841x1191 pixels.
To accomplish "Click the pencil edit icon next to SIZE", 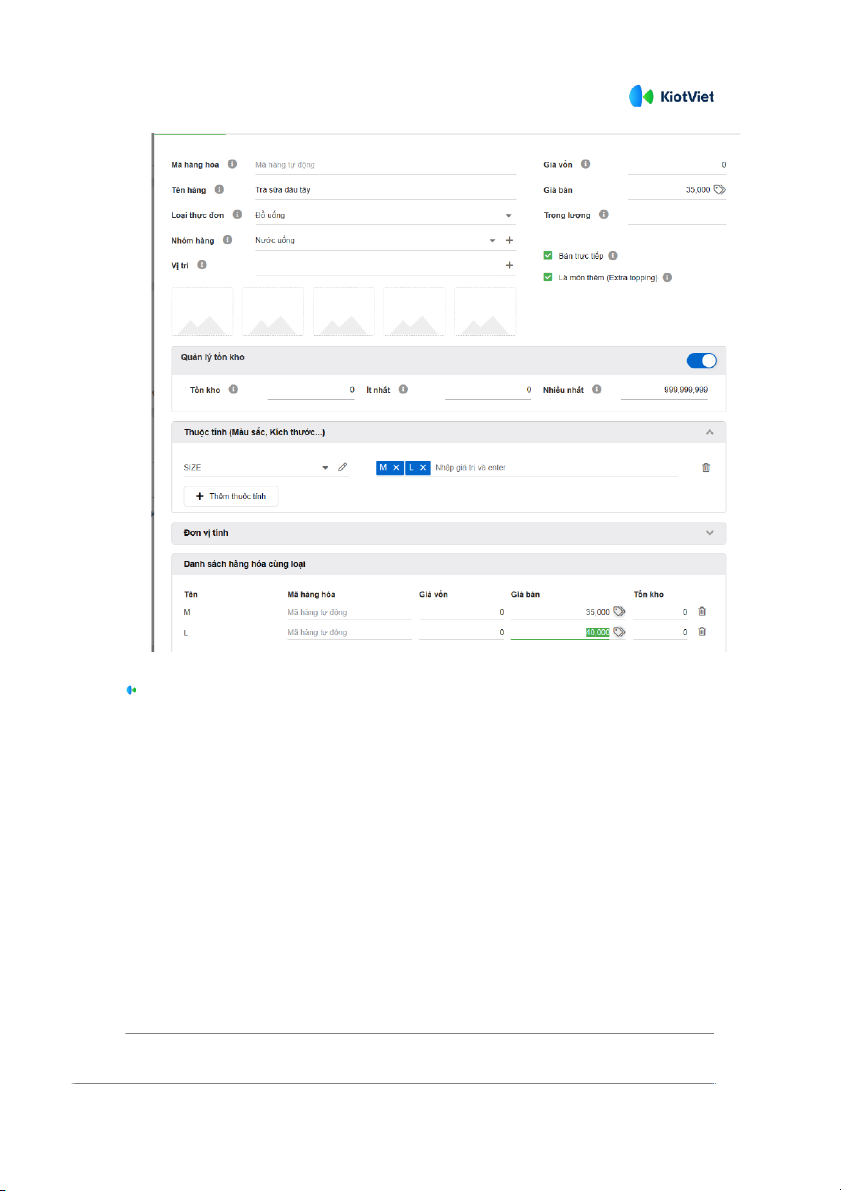I will [x=342, y=467].
